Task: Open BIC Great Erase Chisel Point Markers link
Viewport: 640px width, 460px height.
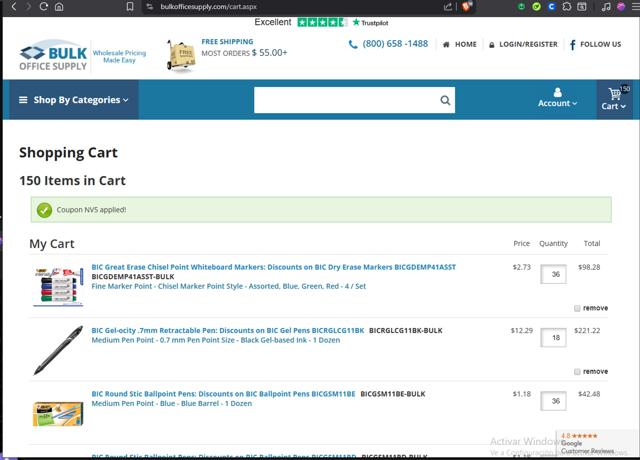Action: coord(273,267)
